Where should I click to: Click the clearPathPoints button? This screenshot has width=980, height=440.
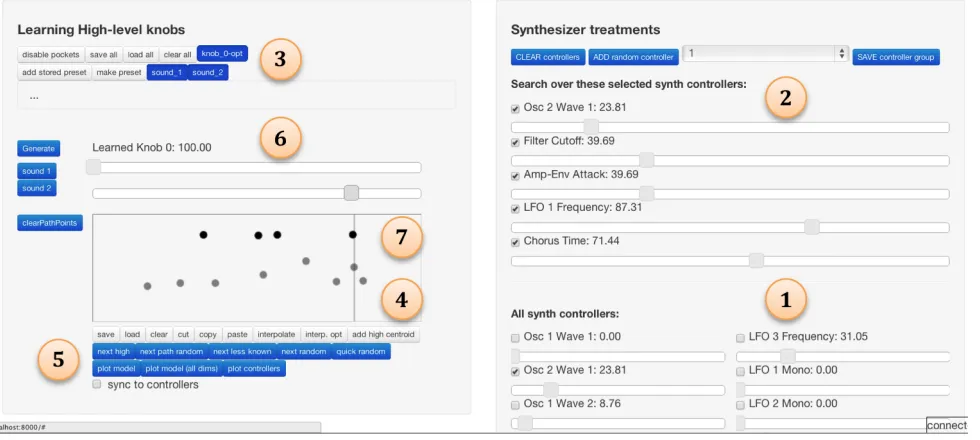click(x=50, y=223)
